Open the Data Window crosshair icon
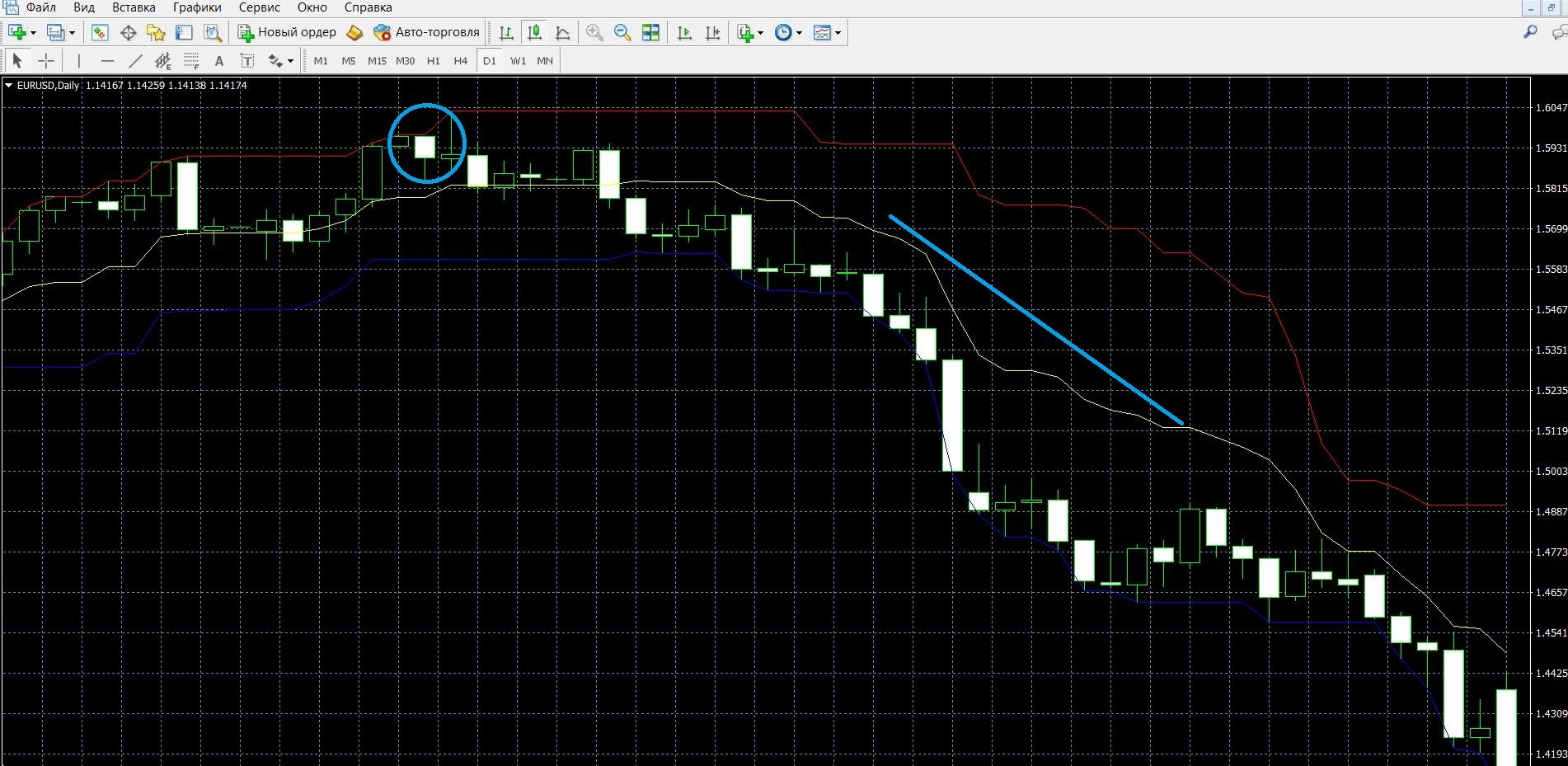The width and height of the screenshot is (1568, 766). pyautogui.click(x=128, y=32)
